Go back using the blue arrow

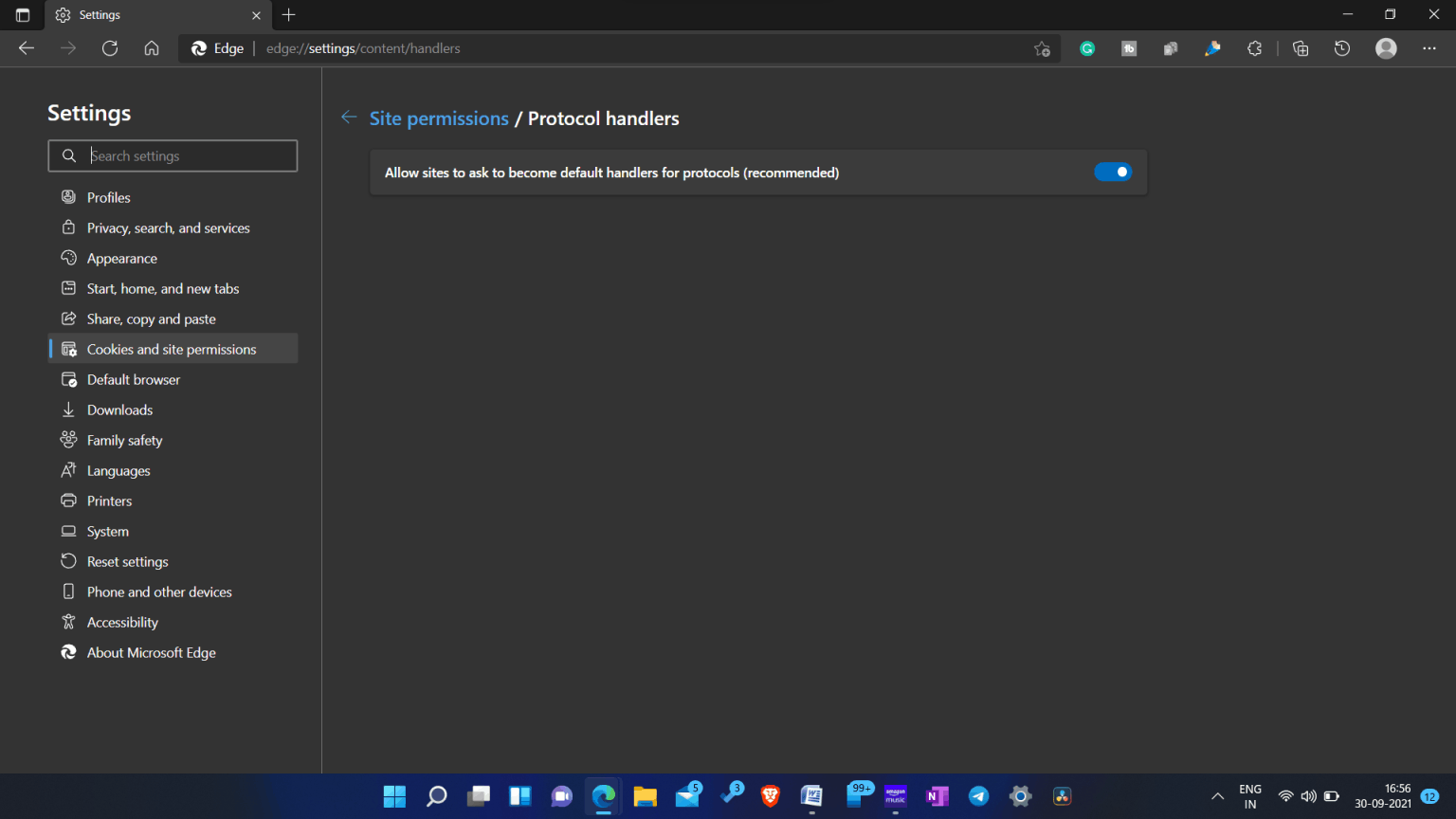[349, 117]
